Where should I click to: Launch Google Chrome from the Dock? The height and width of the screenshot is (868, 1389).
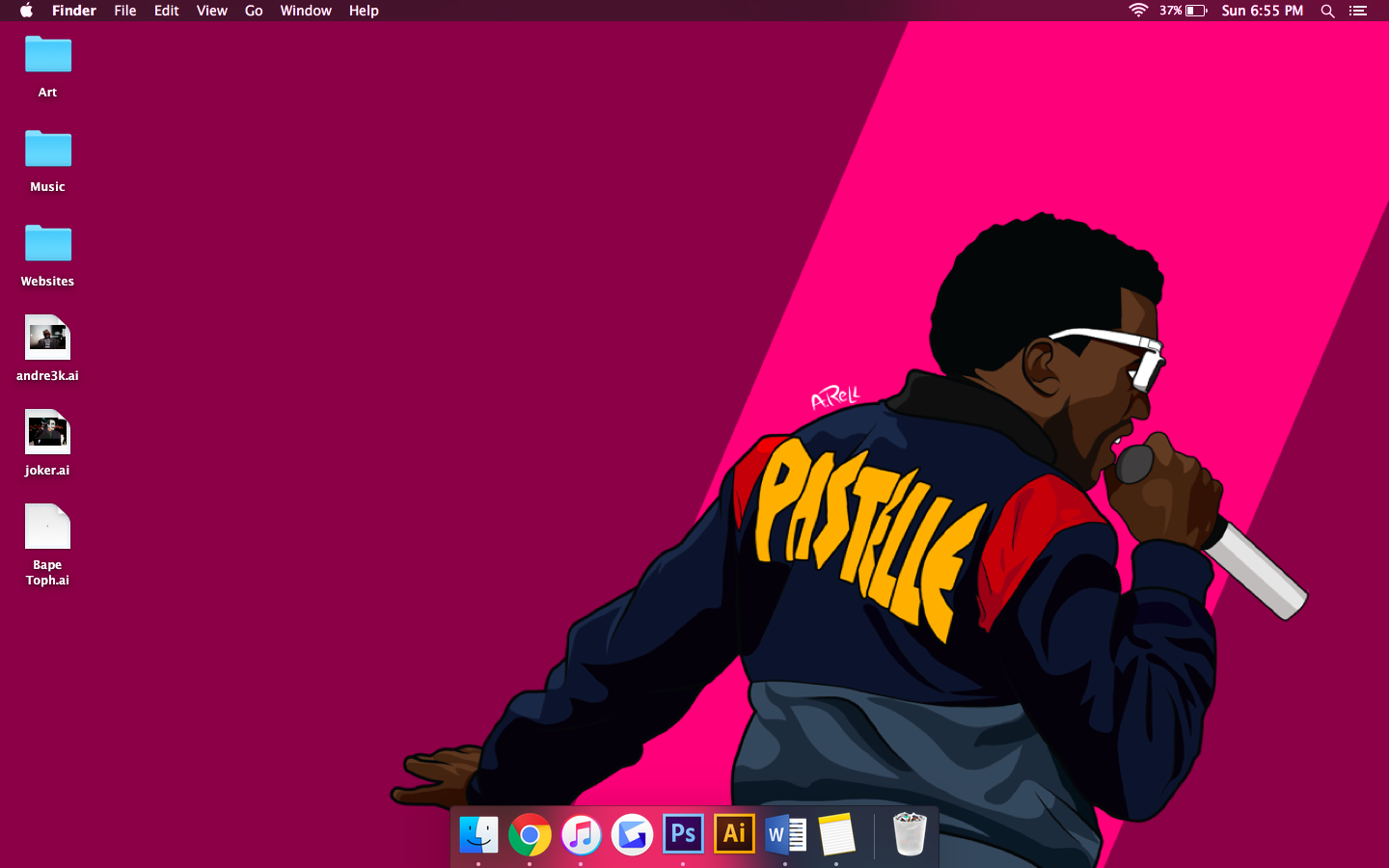pyautogui.click(x=530, y=835)
